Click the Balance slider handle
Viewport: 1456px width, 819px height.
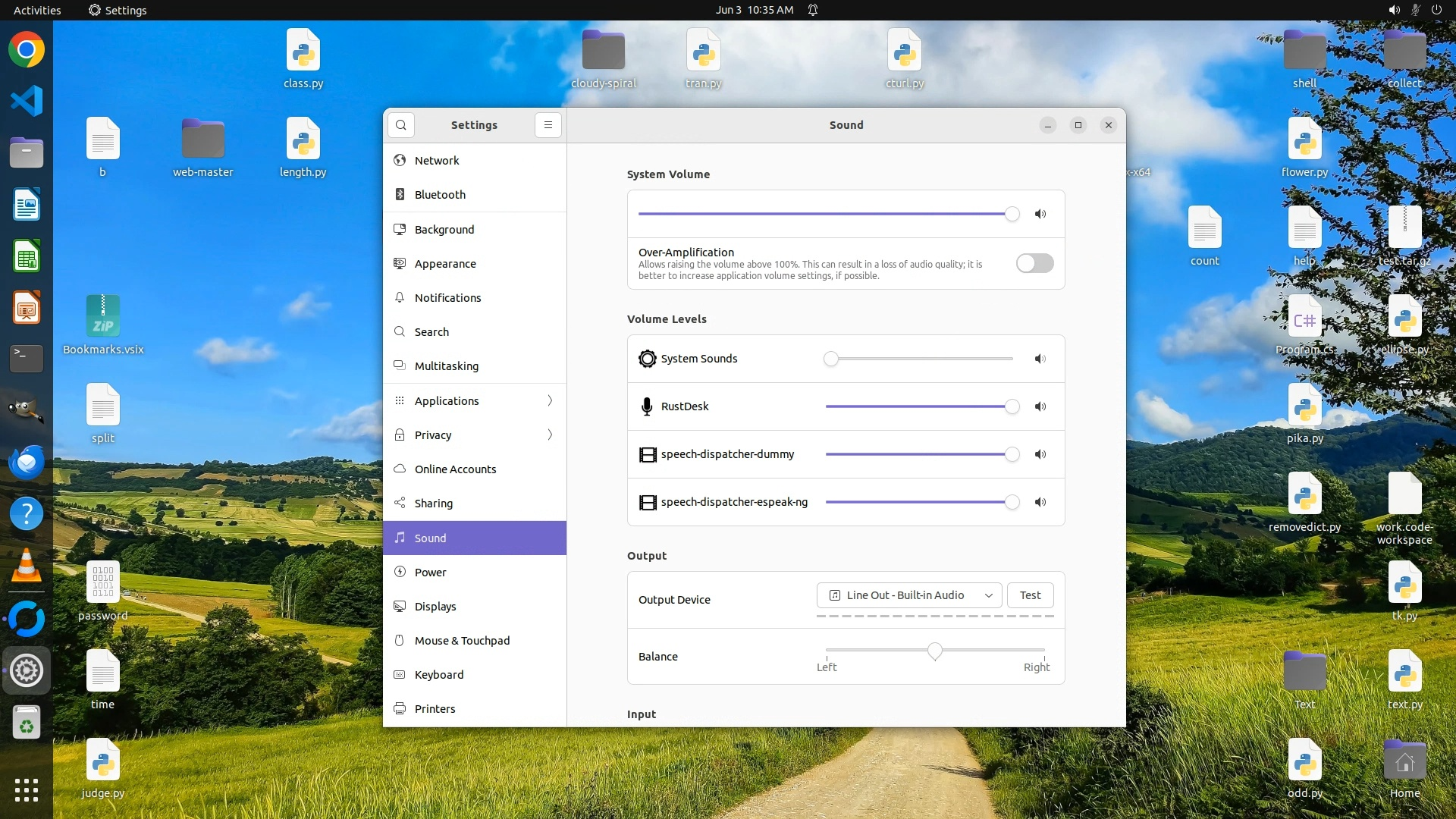[935, 651]
